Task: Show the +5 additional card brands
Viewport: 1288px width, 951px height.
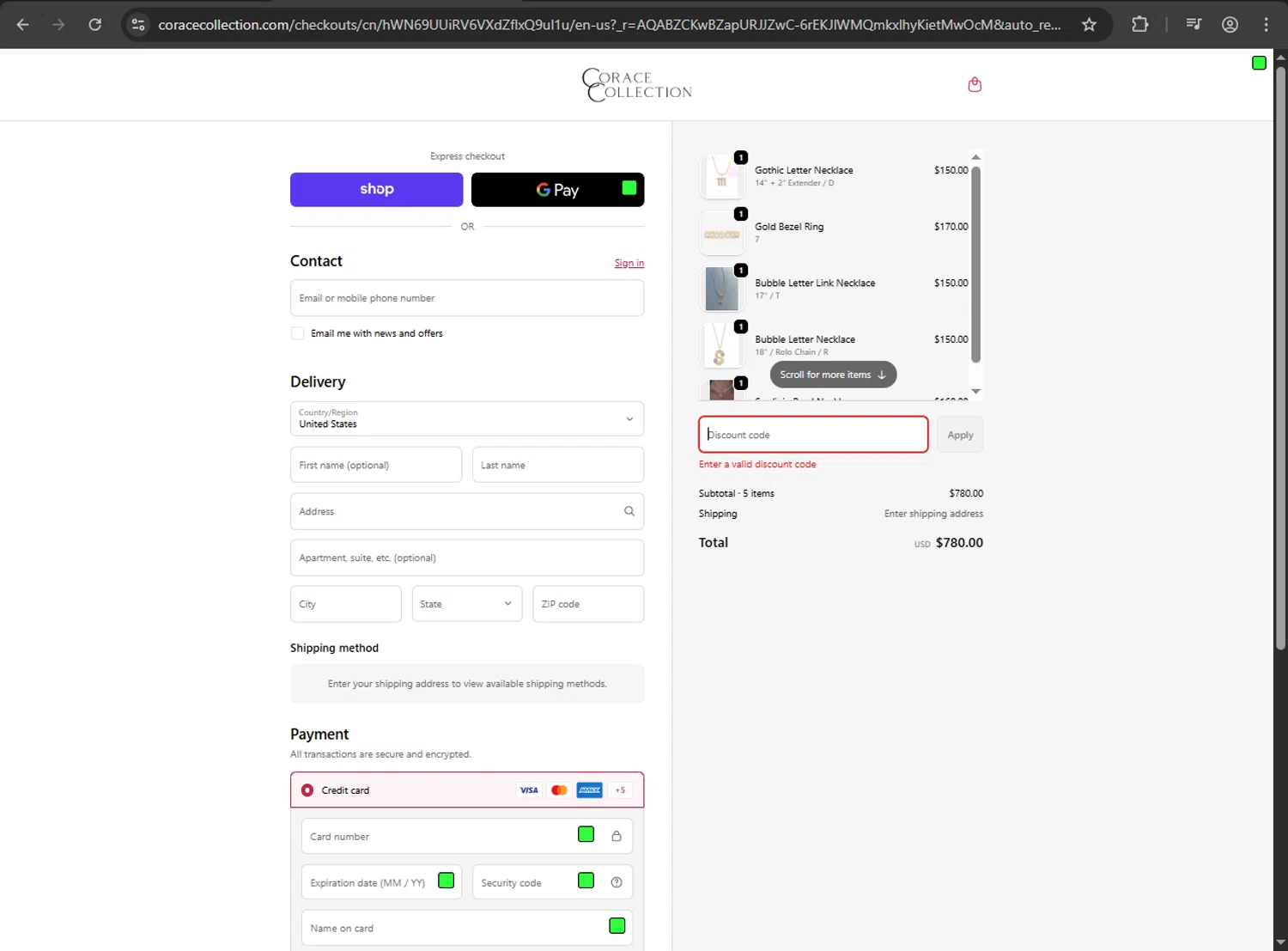Action: pos(620,790)
